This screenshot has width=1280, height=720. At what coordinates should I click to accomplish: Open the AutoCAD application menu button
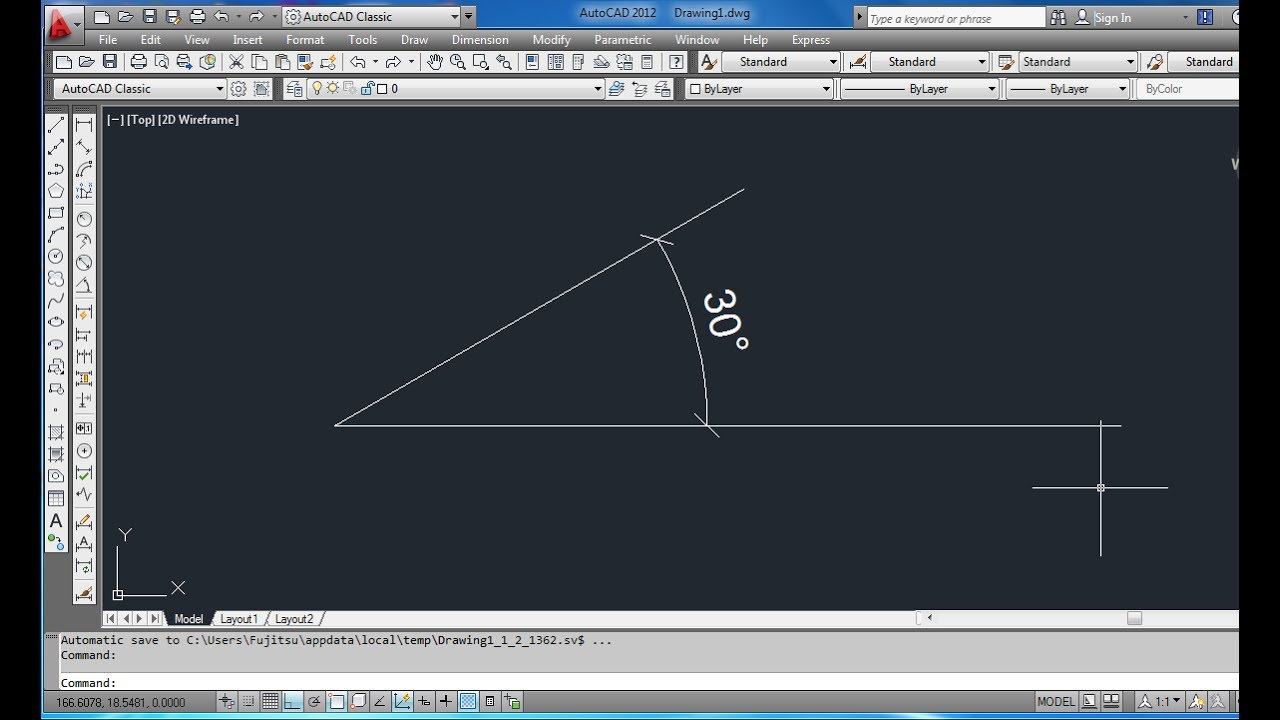[64, 24]
